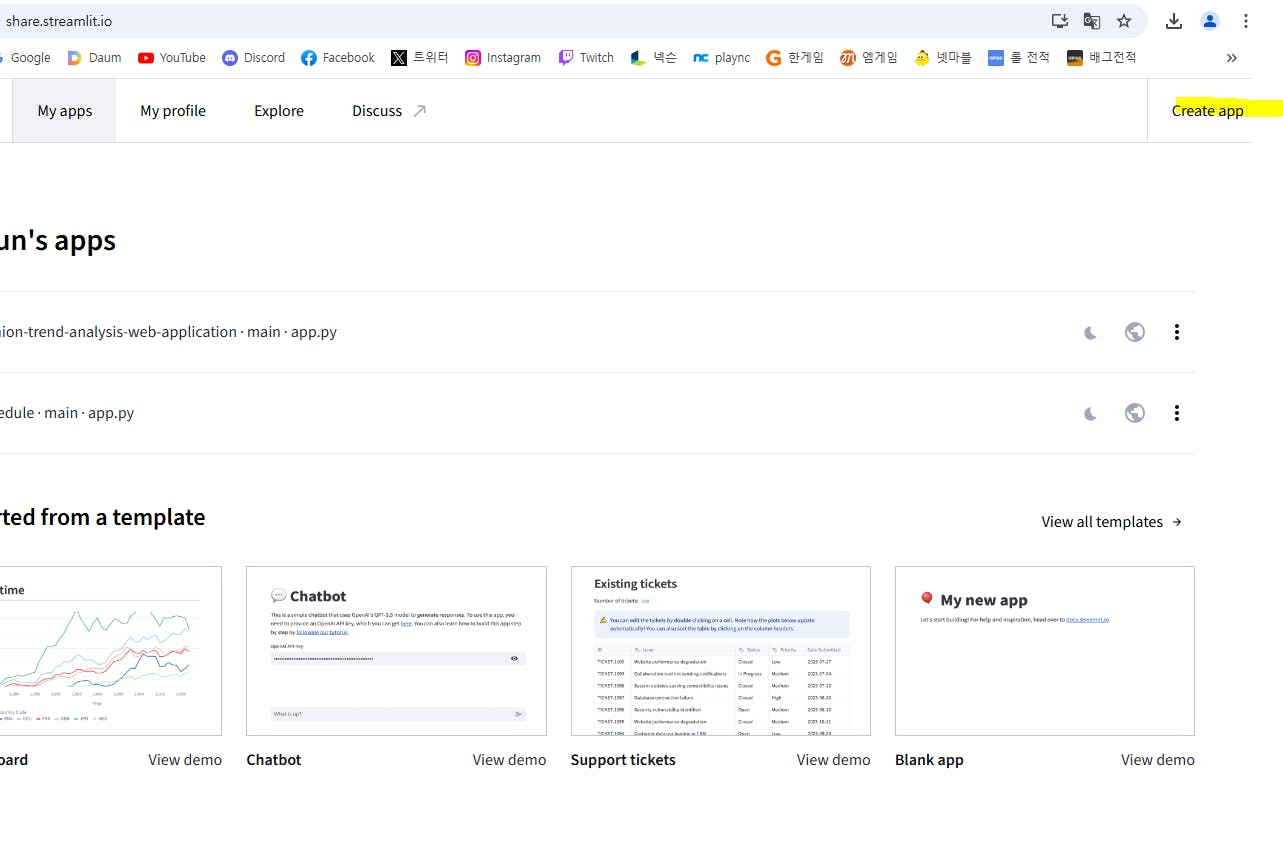This screenshot has height=847, width=1283.
Task: Click the public globe icon for edule app
Action: tap(1135, 413)
